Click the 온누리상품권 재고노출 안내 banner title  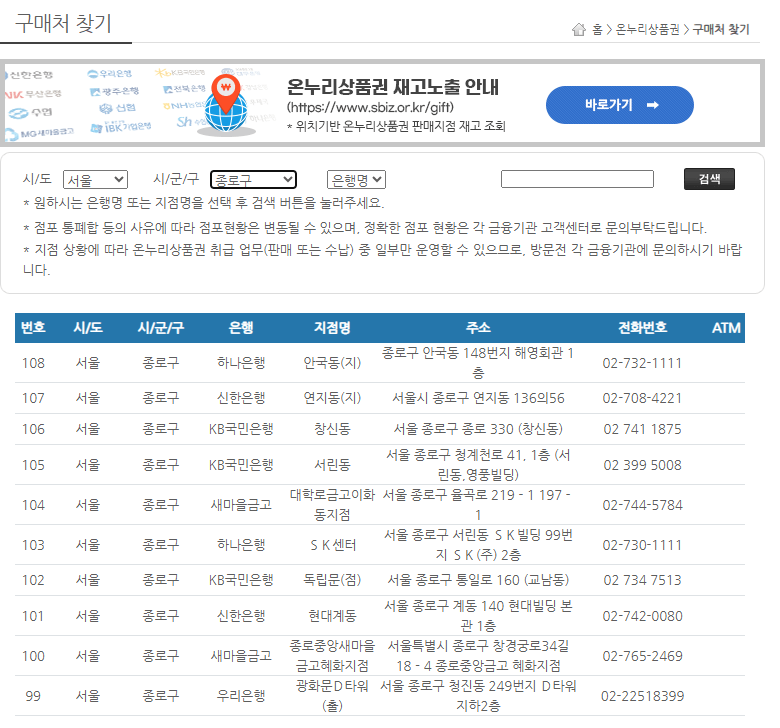(392, 87)
